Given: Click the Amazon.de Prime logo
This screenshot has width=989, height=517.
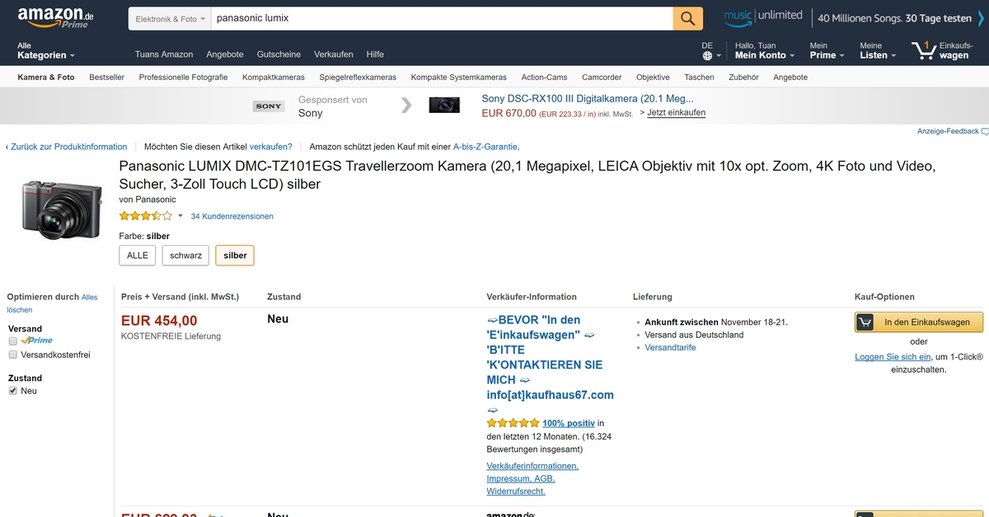Looking at the screenshot, I should click(56, 18).
